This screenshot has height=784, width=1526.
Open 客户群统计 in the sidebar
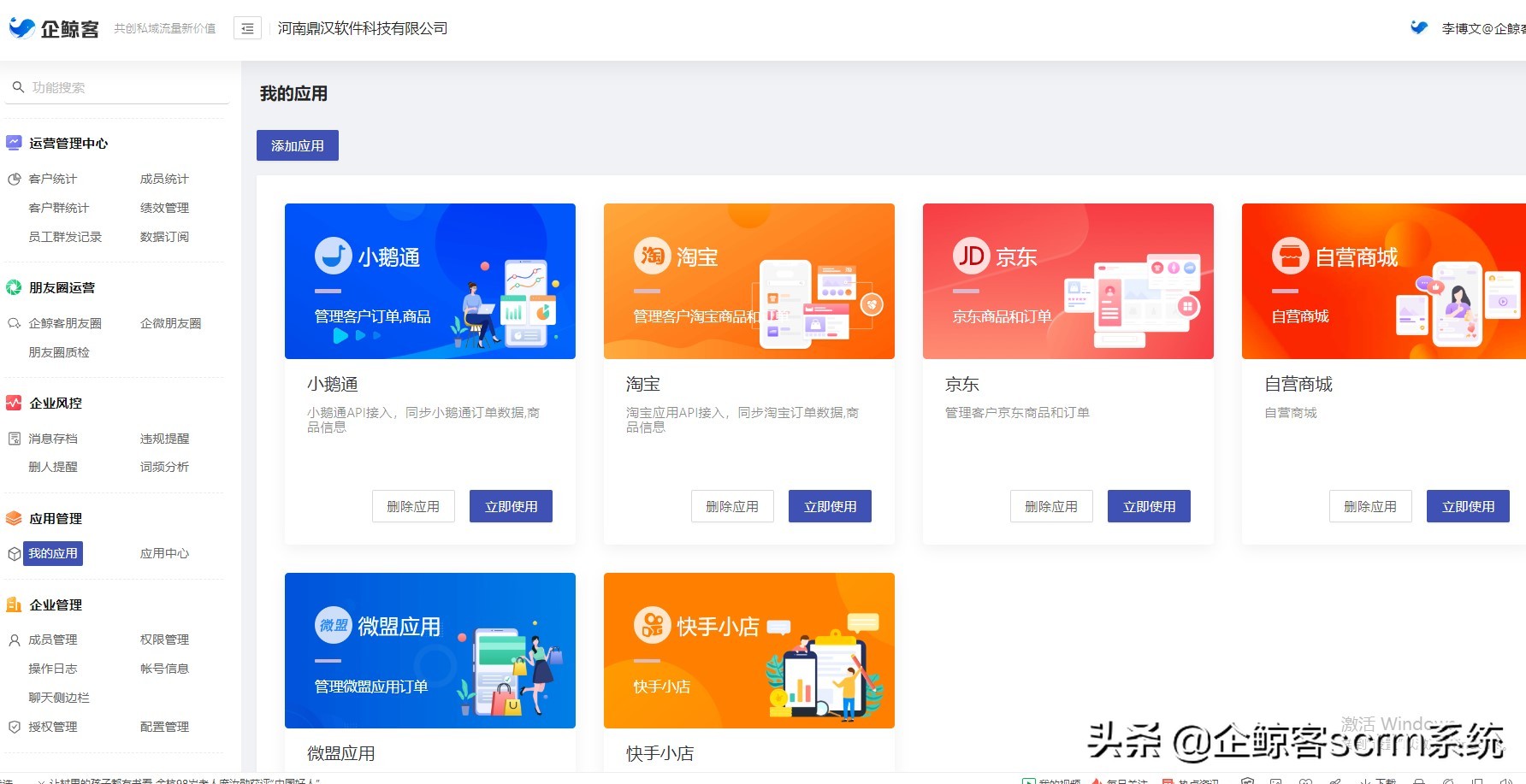pos(58,208)
